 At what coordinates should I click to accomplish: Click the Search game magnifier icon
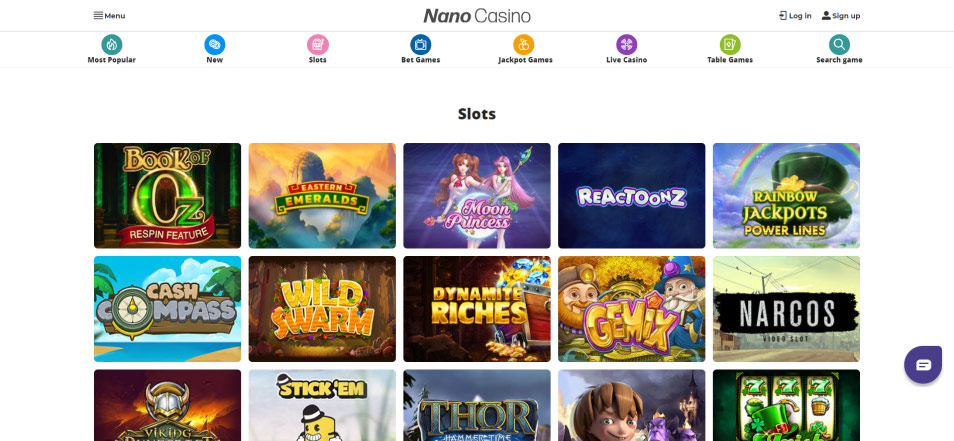840,44
